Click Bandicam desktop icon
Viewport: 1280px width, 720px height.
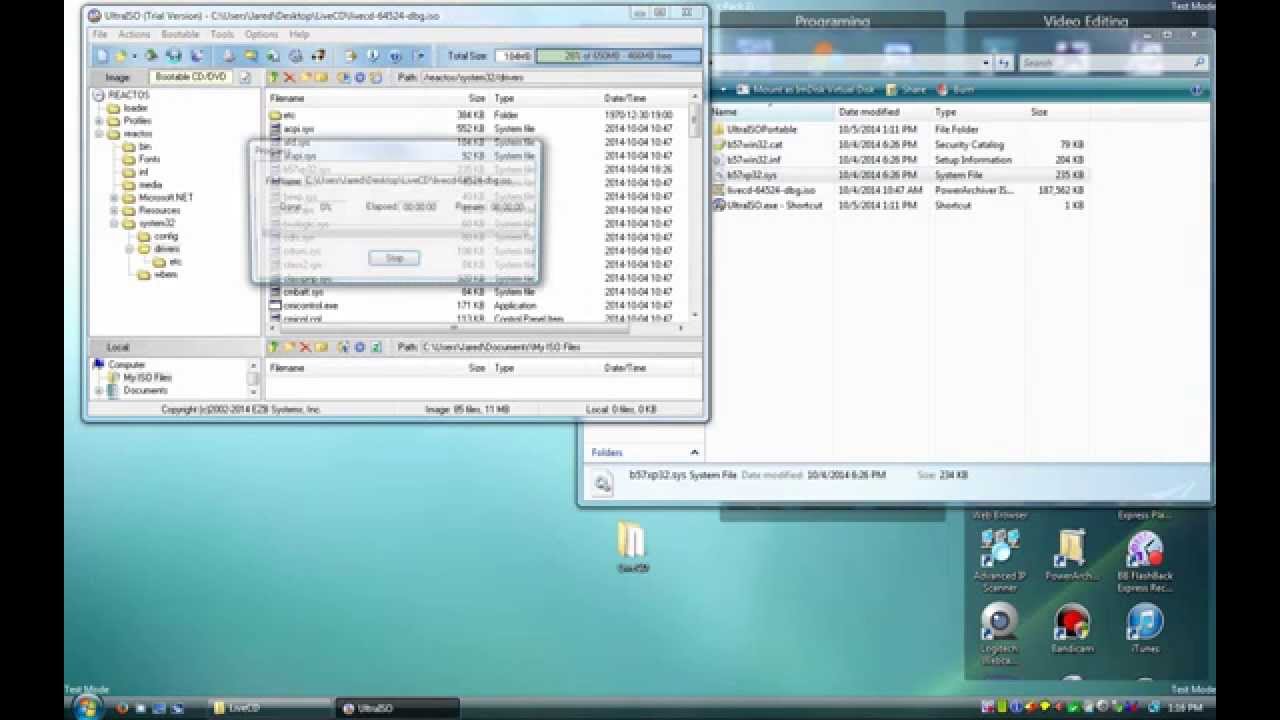coord(1071,630)
